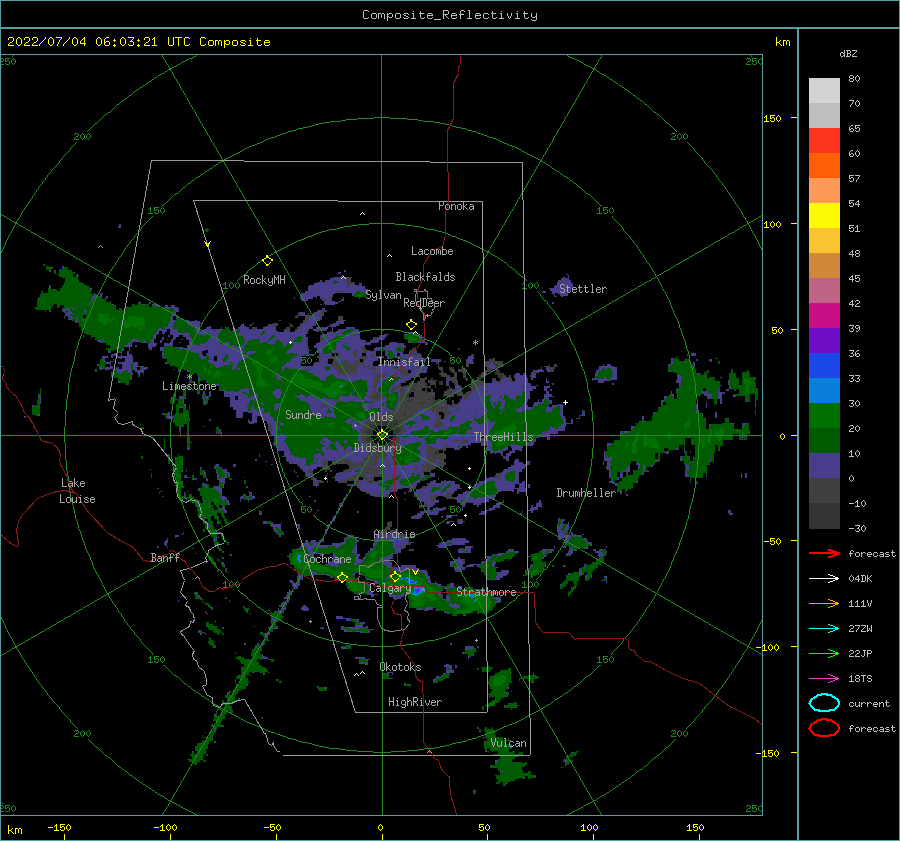Image resolution: width=900 pixels, height=841 pixels.
Task: Click the blue color swatch for 36 dBZ
Action: coord(824,366)
